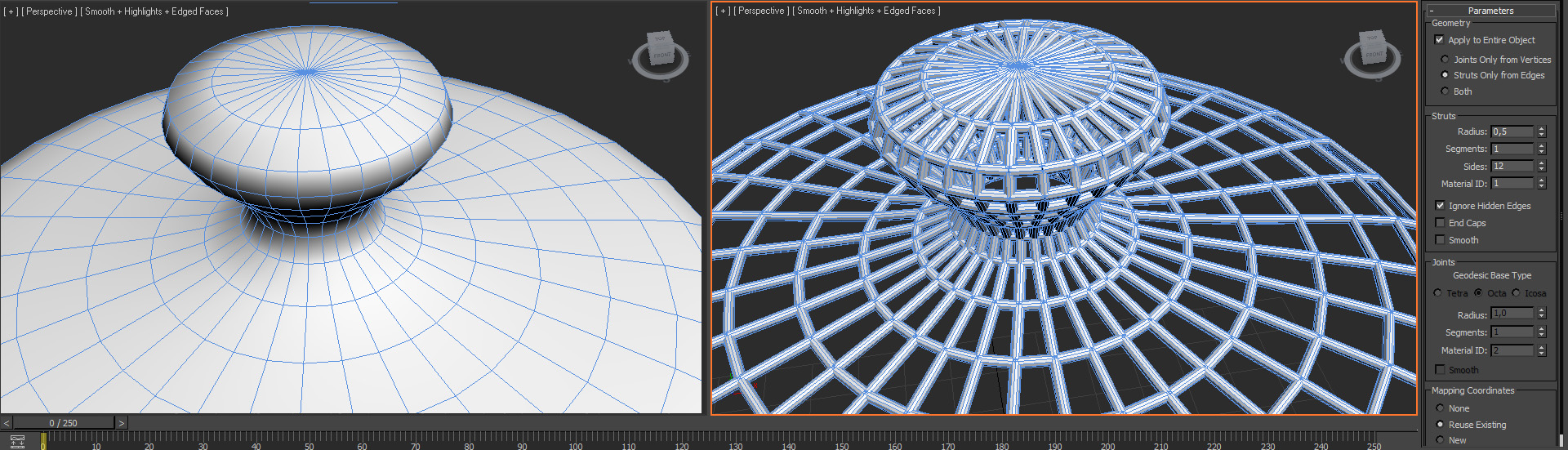The width and height of the screenshot is (1568, 450).
Task: Click the Joints Radius field showing 1,0
Action: coord(1512,314)
